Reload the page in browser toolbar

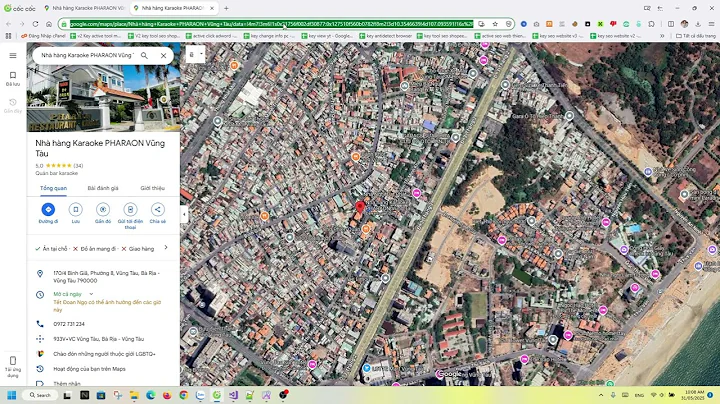[35, 24]
